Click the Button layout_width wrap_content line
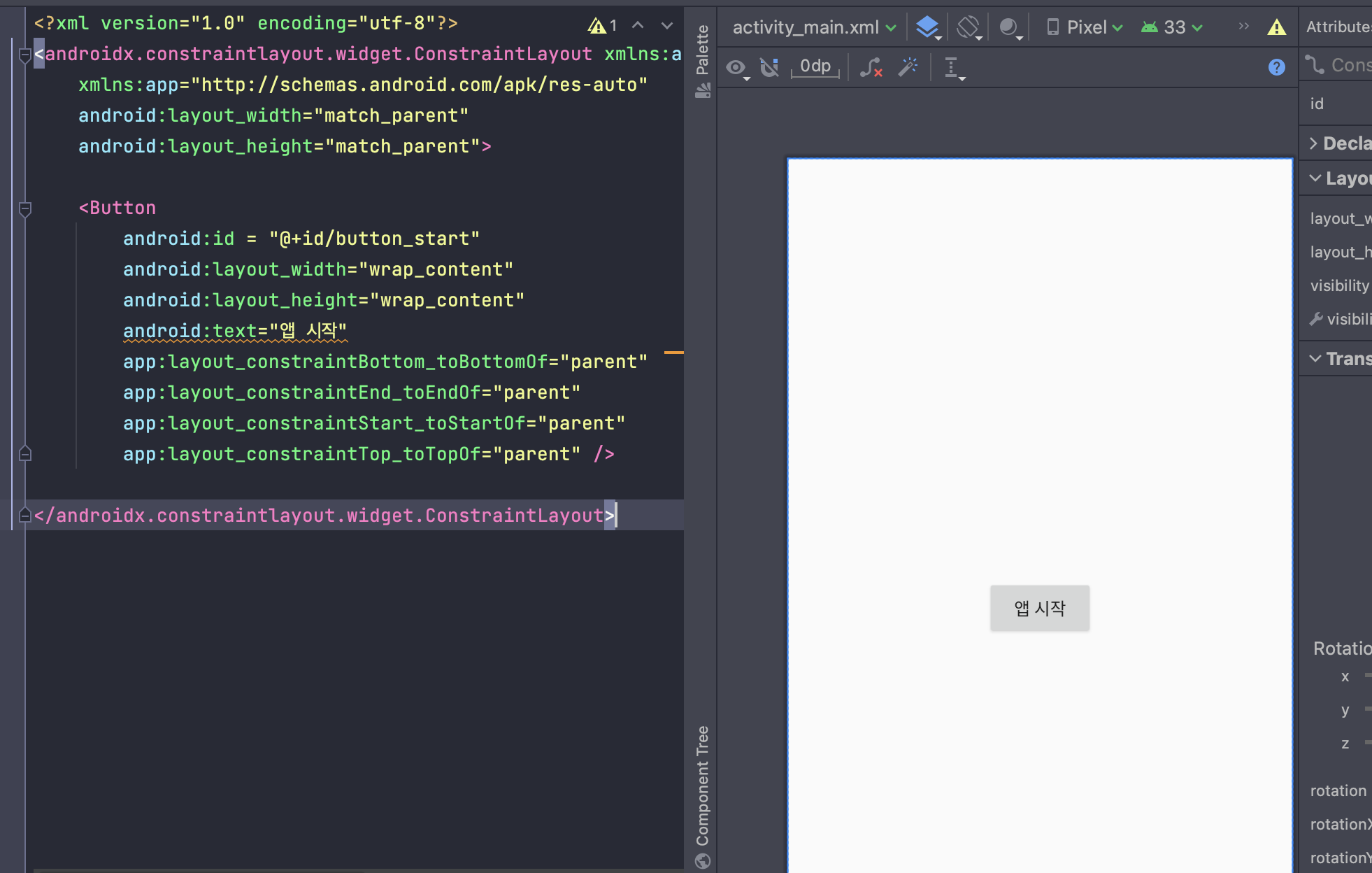Screen dimensions: 1372x873 click(x=318, y=269)
